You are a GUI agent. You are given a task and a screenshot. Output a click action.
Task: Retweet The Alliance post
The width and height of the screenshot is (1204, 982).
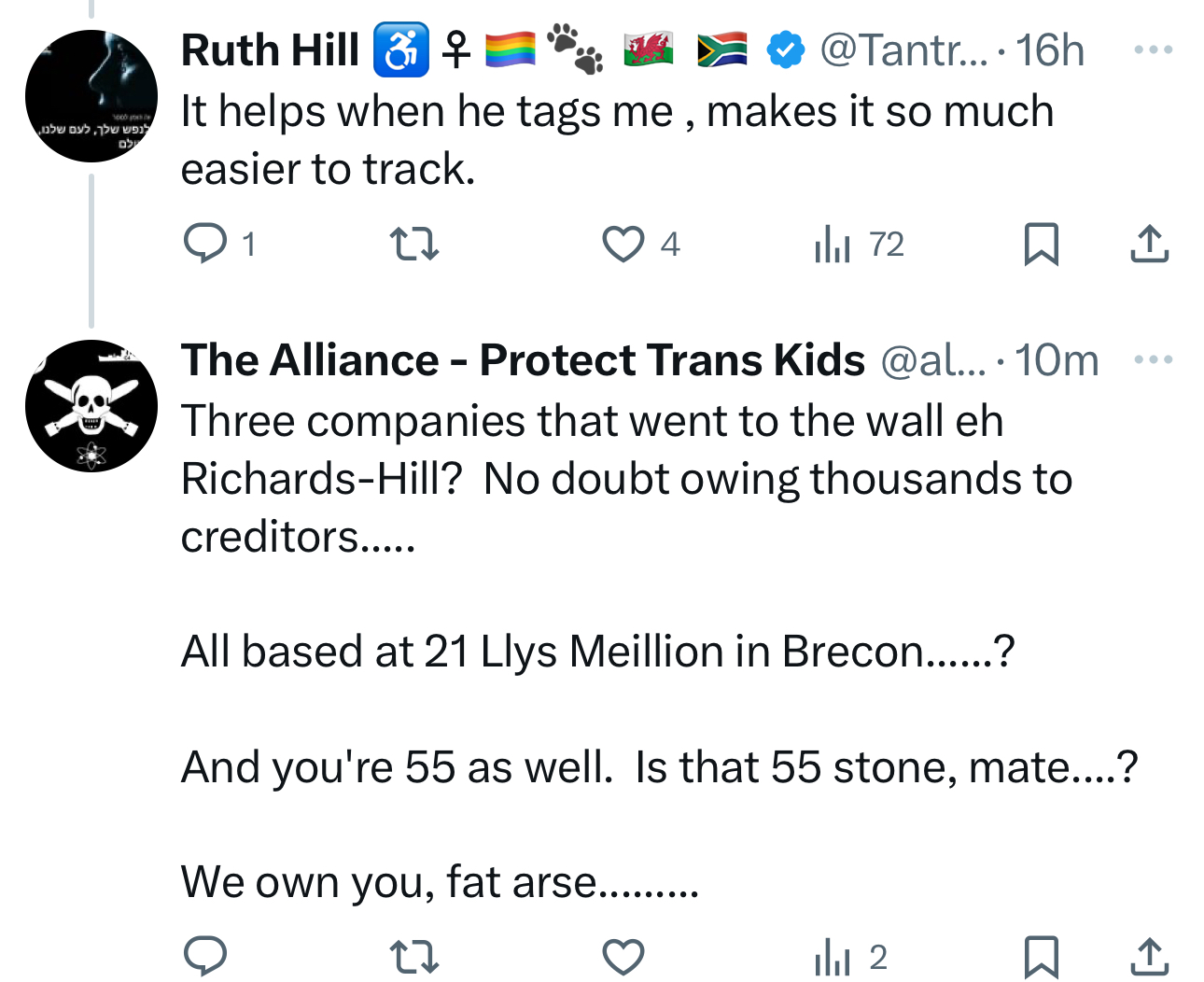pos(413,958)
